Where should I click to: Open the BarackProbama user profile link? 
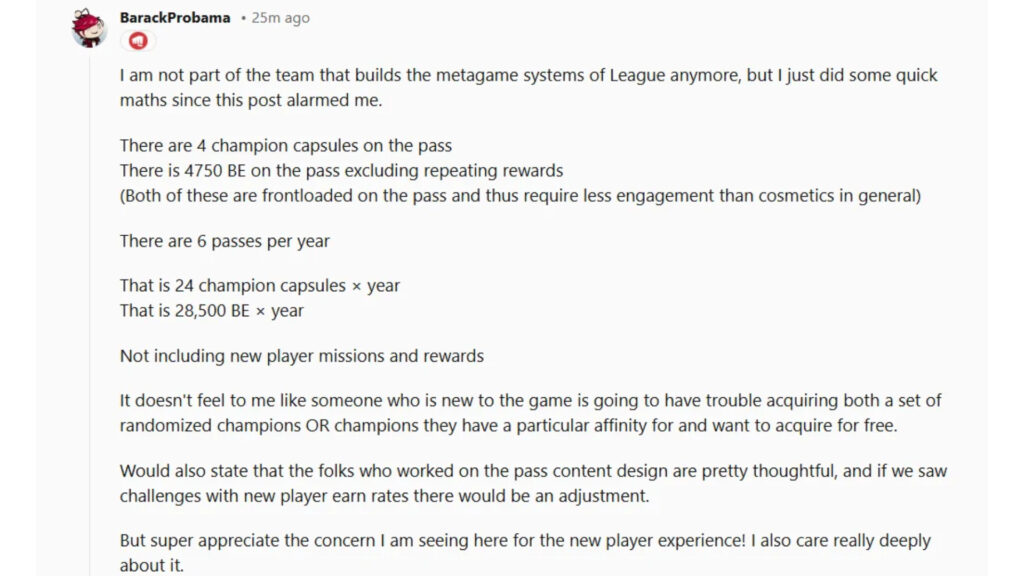(175, 18)
